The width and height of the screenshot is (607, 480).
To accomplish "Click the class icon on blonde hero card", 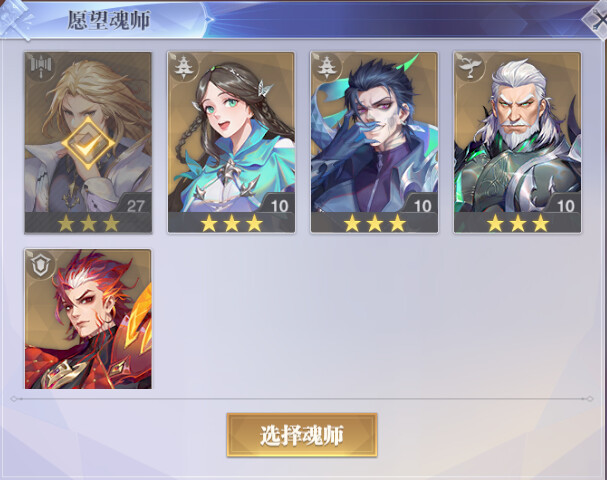I will (x=41, y=67).
